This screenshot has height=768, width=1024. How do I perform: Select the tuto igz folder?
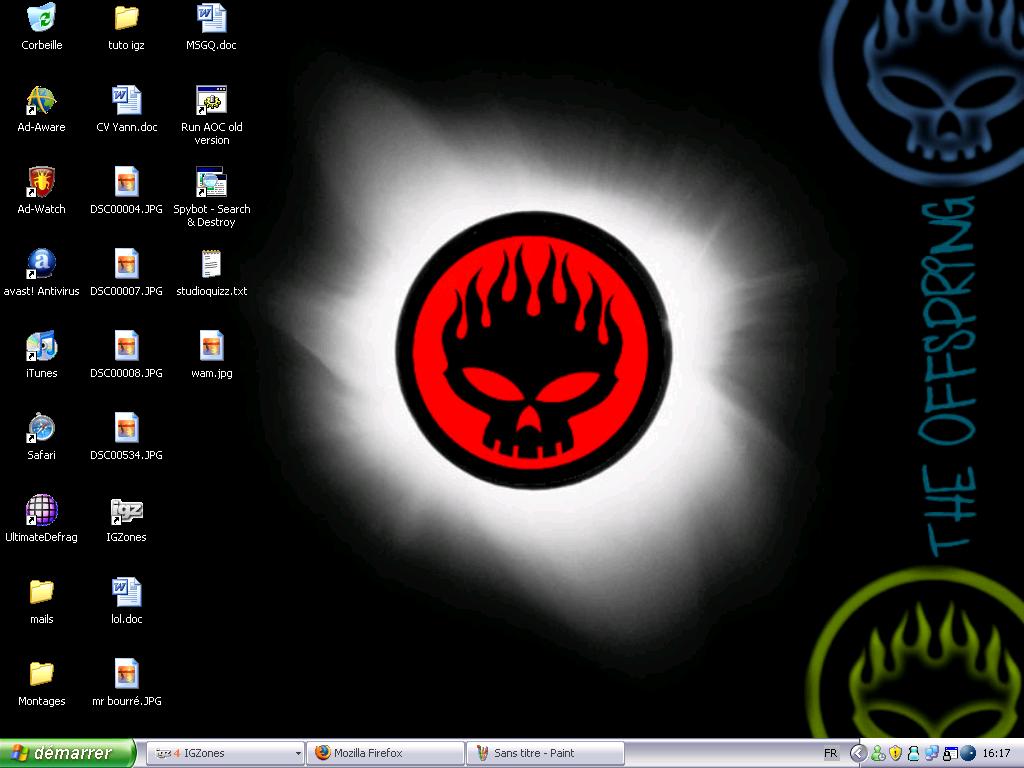[x=126, y=26]
